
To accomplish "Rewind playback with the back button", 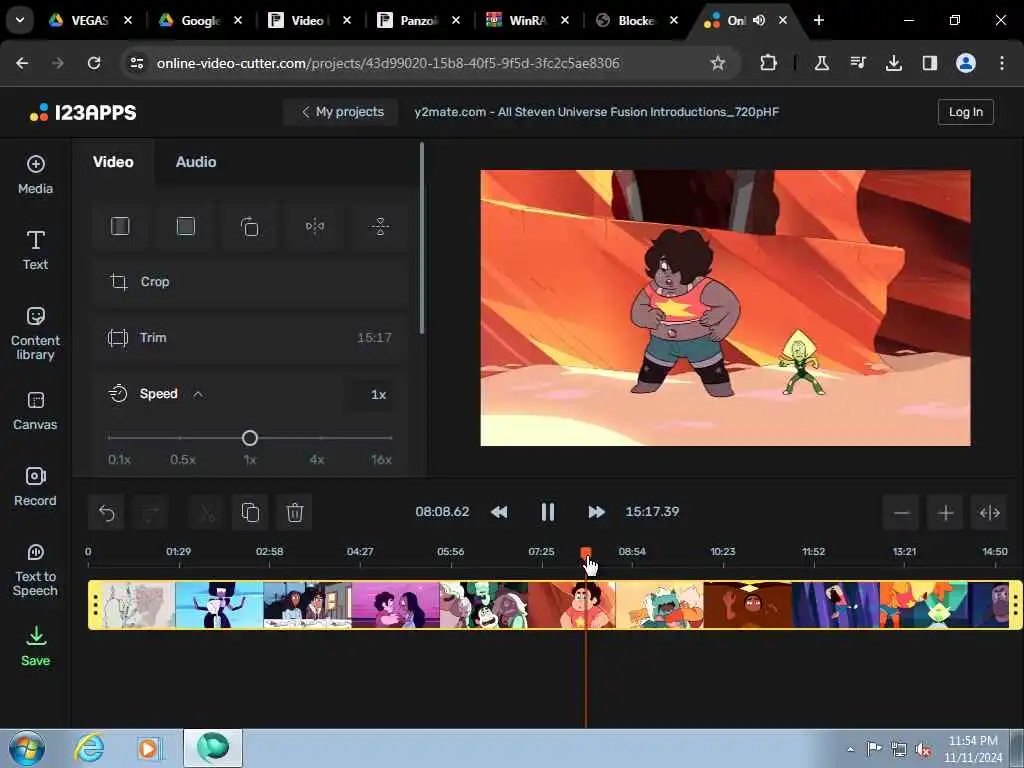I will pos(499,512).
